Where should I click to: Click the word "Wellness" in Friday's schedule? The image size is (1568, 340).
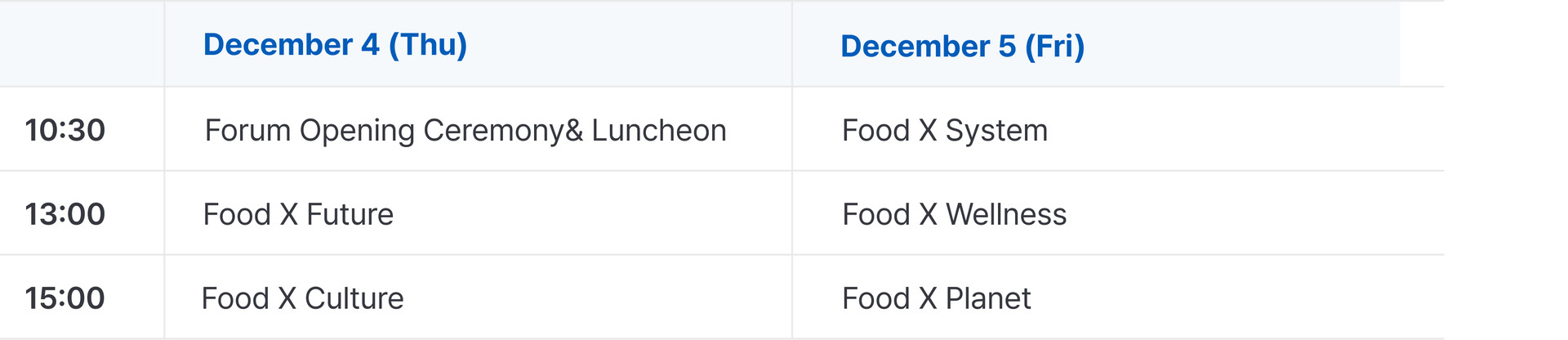(1005, 214)
